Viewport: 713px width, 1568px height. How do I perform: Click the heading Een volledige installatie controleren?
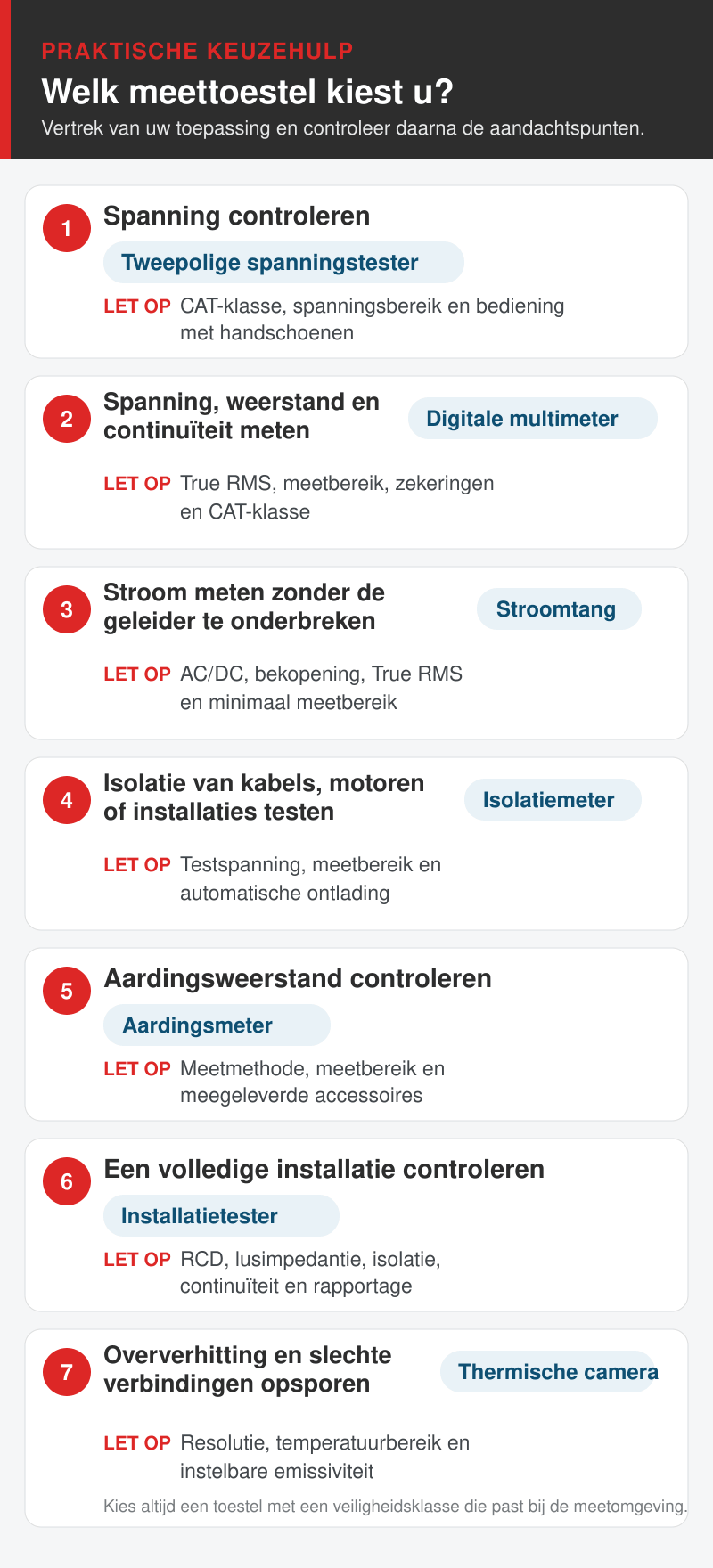324,1170
